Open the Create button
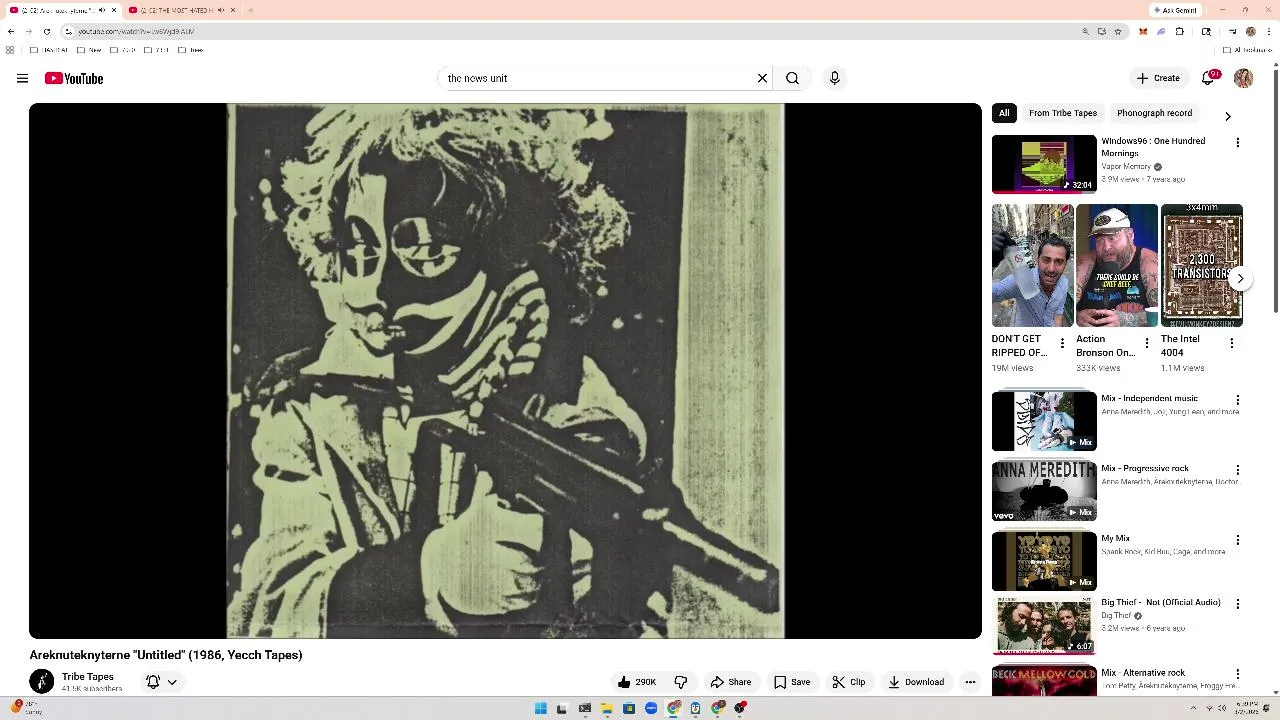1280x720 pixels. coord(1158,78)
